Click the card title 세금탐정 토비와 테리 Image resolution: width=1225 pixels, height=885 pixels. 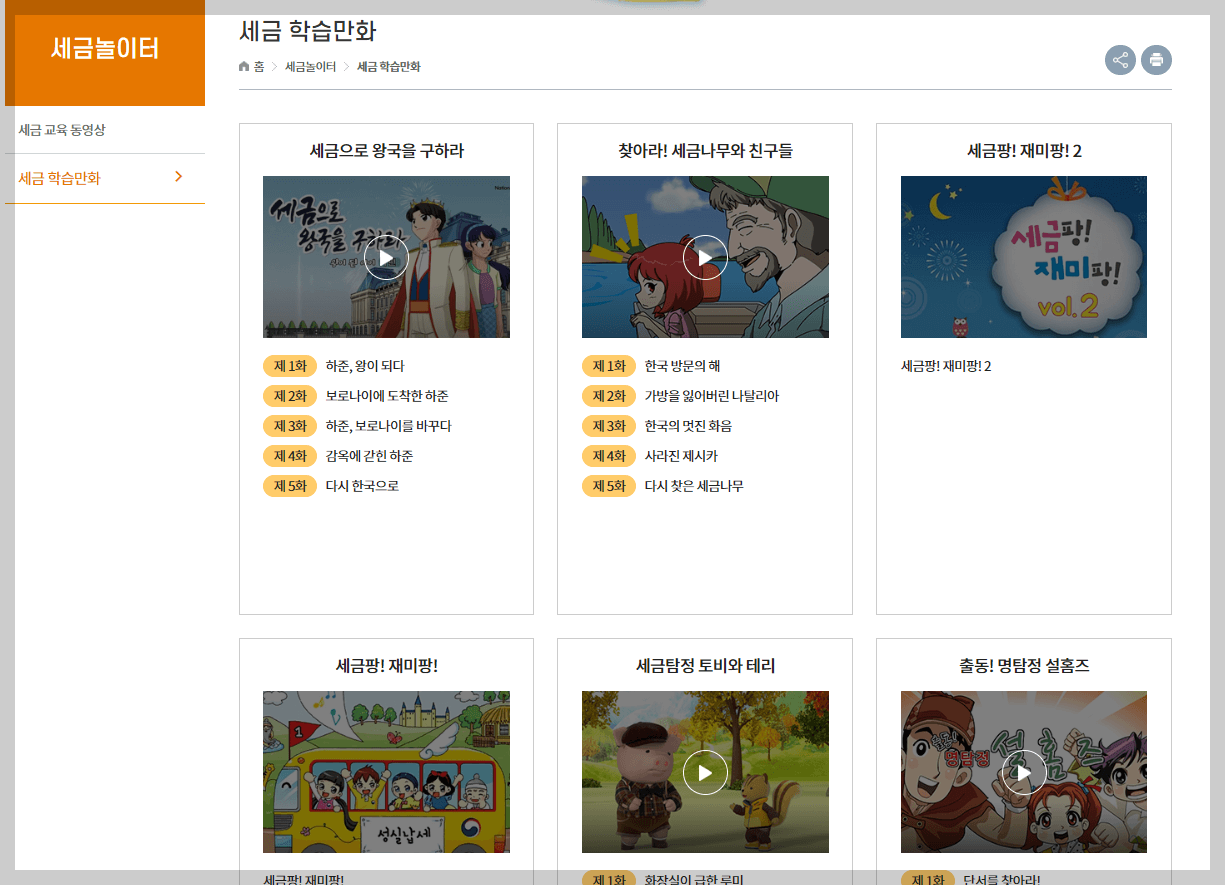(705, 666)
